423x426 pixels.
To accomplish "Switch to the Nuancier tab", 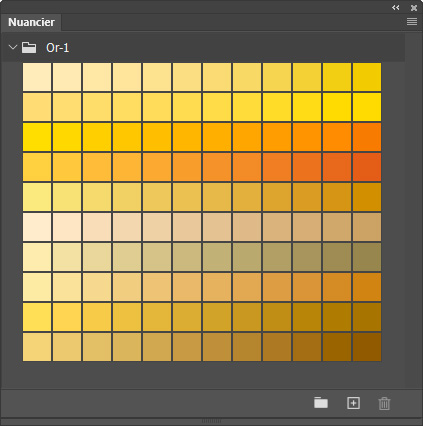I will [x=31, y=22].
